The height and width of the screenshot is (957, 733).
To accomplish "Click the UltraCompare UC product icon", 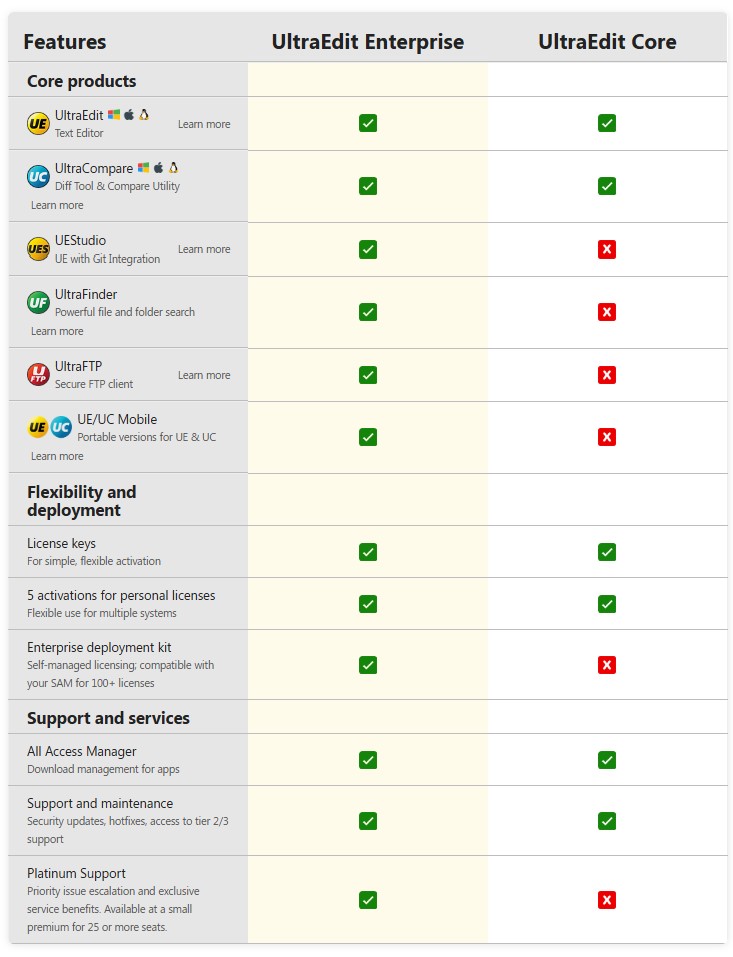I will click(38, 177).
